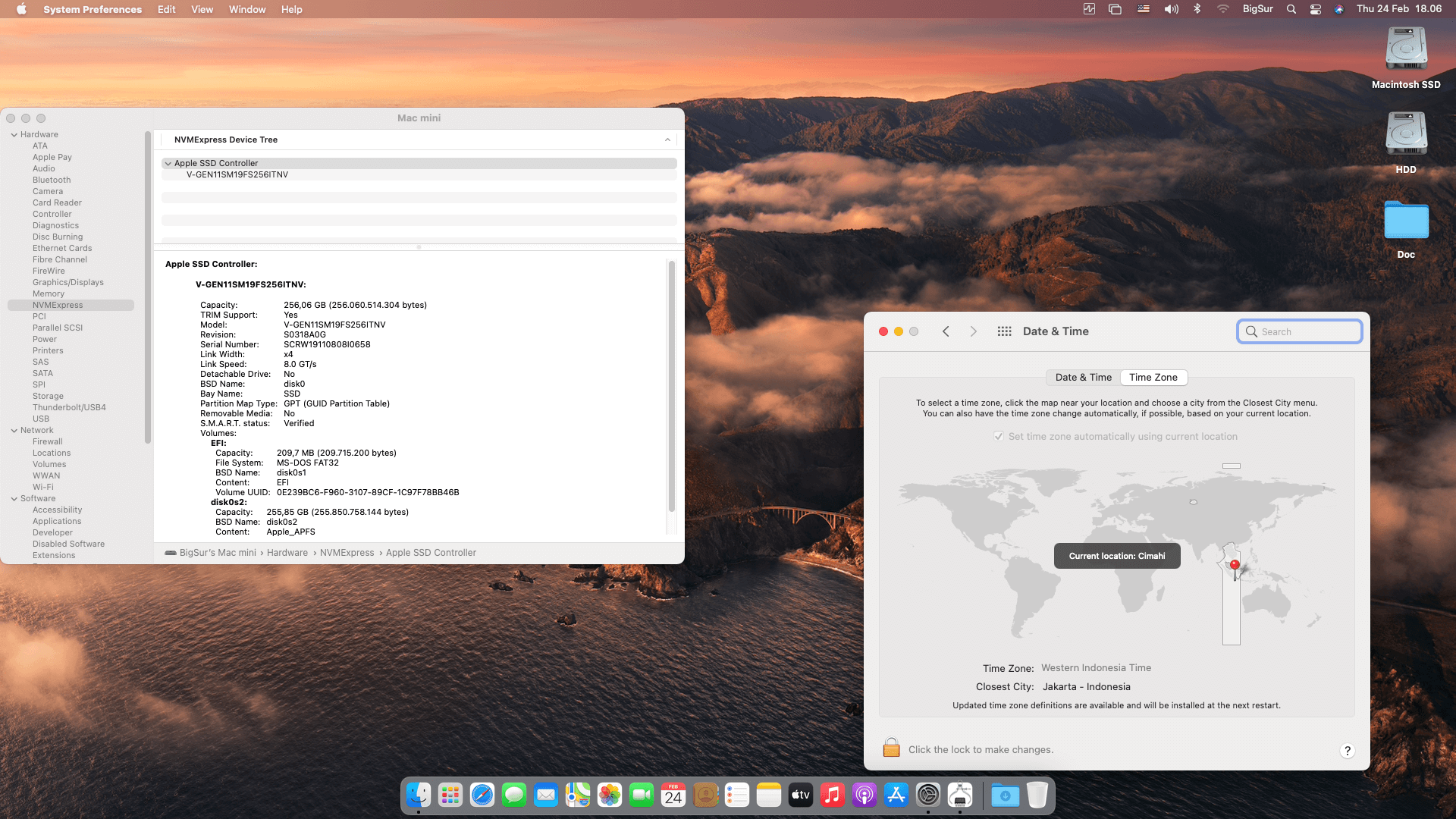Screen dimensions: 1456x819
Task: Collapse the Network section in sidebar
Action: point(14,431)
